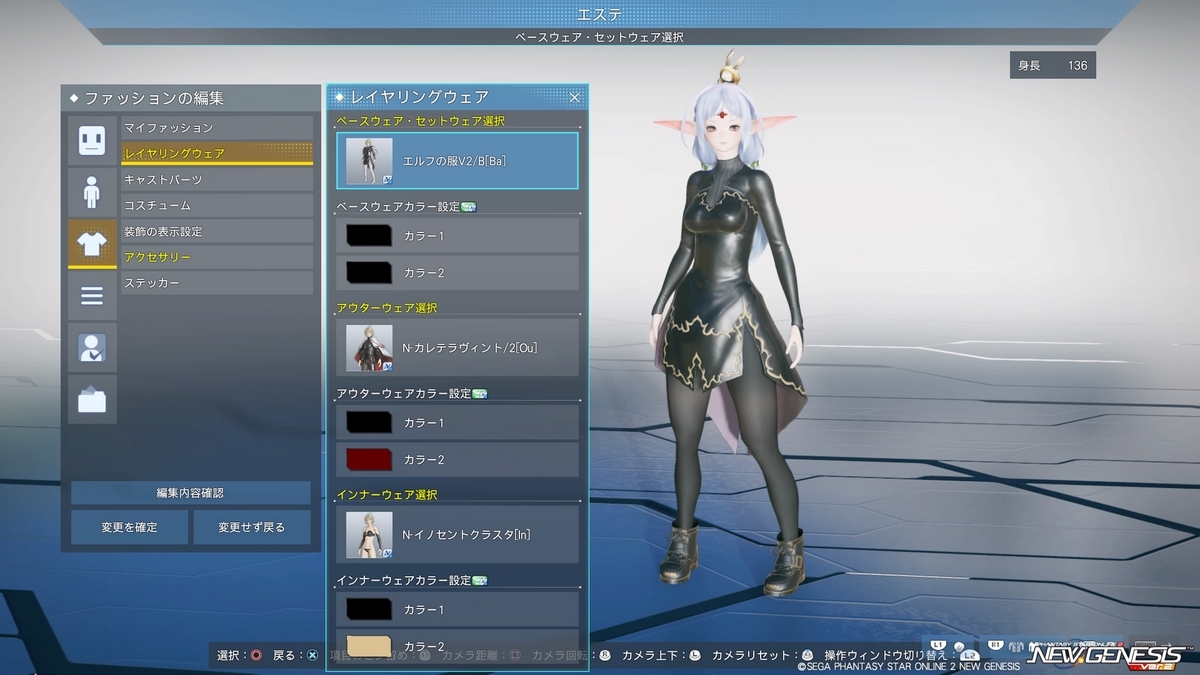This screenshot has width=1200, height=675.
Task: Click the エルフの服V2/B basewear thumbnail
Action: (x=369, y=160)
